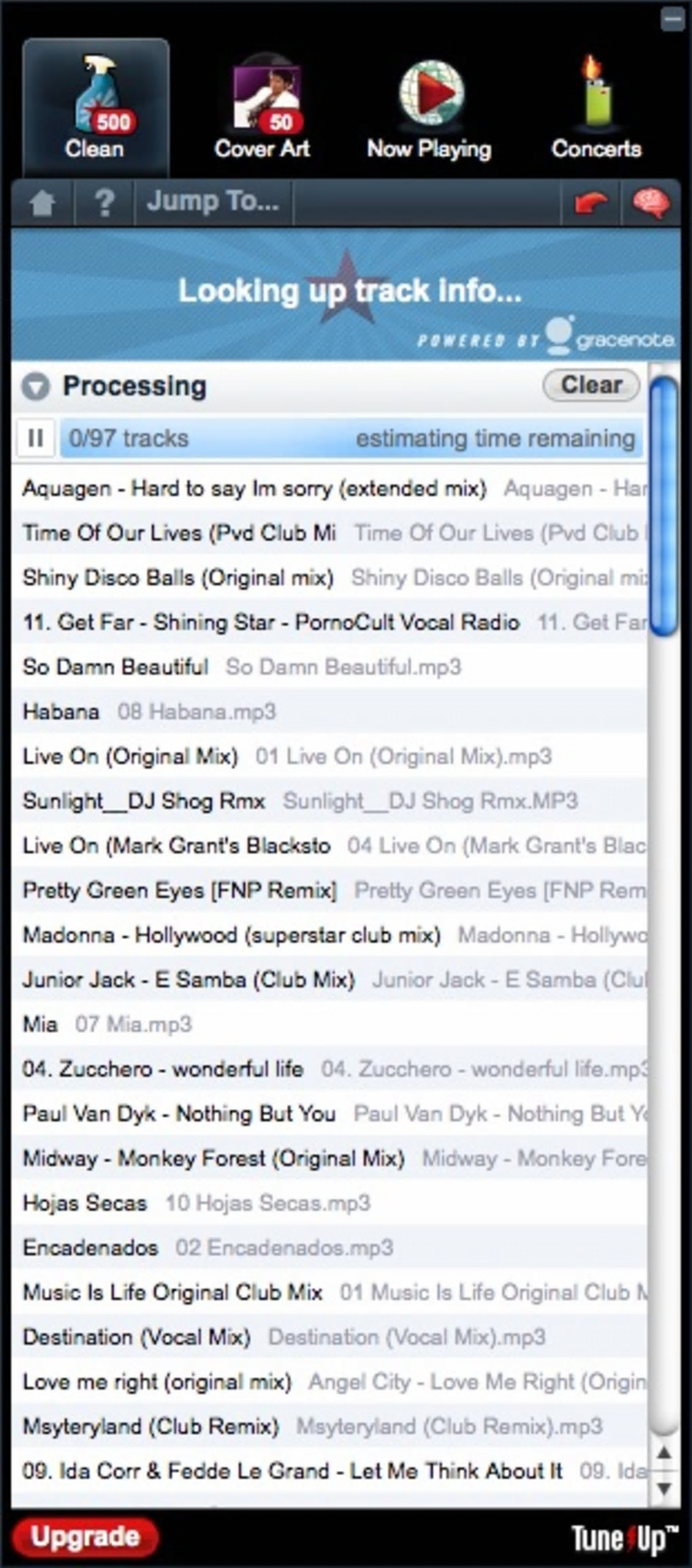Click the TuneUp logo
Screen dimensions: 692x1568
(625, 1538)
